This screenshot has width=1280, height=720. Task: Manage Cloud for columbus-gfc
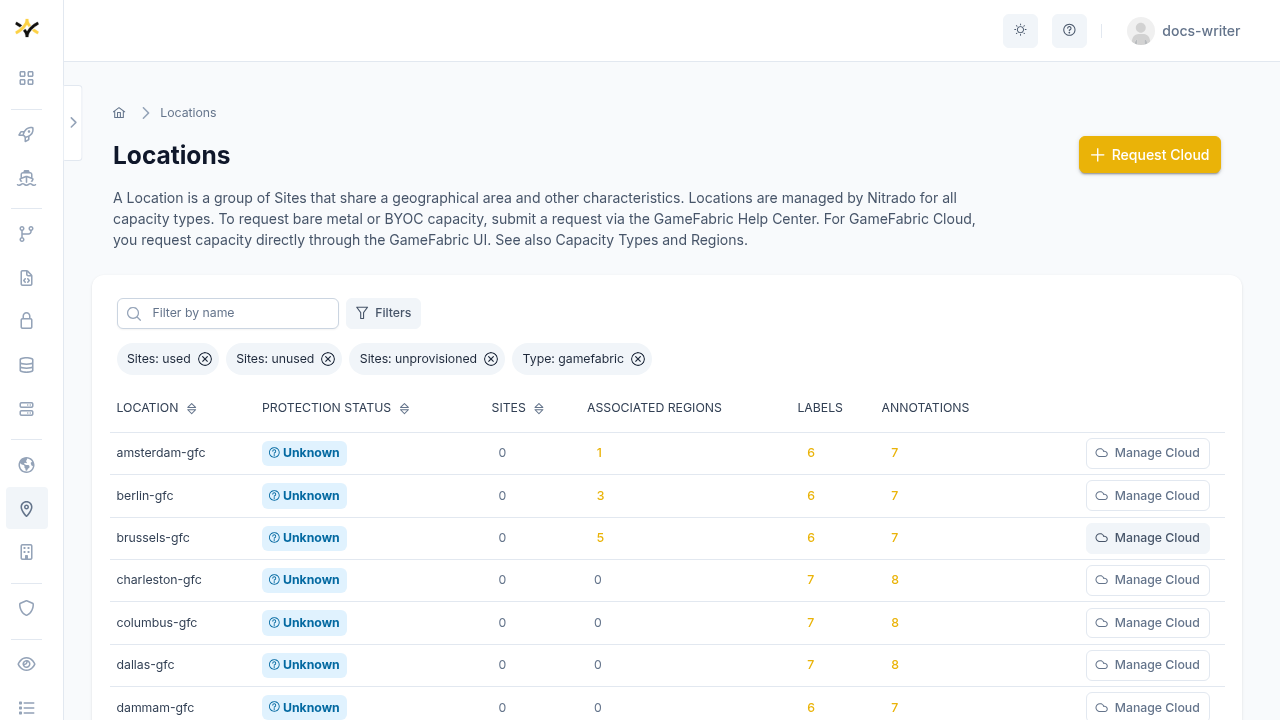tap(1148, 623)
